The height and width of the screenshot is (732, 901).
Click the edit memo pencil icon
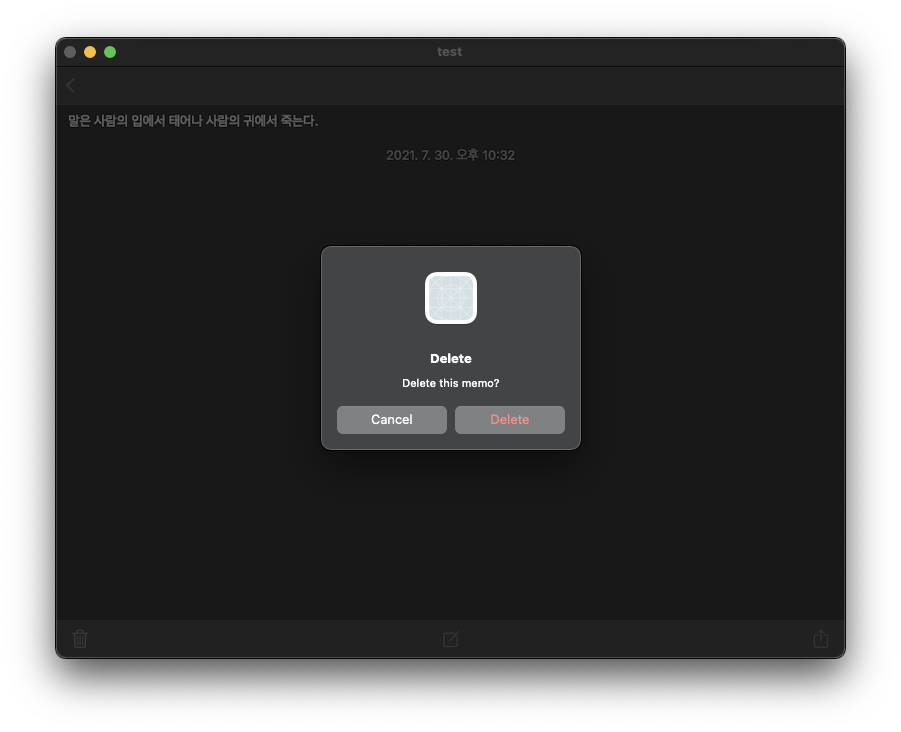click(451, 638)
